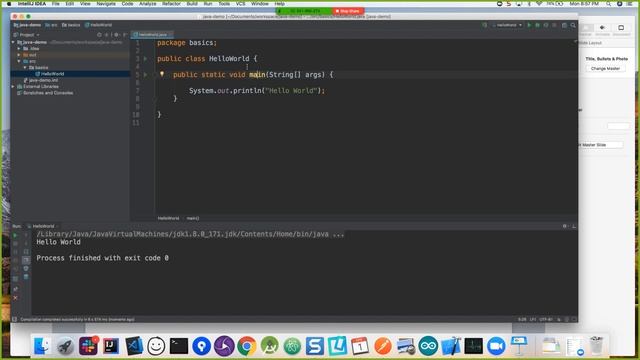Open Search Everywhere magnifier in IntelliJ toolbar
The image size is (640, 360).
coord(573,25)
